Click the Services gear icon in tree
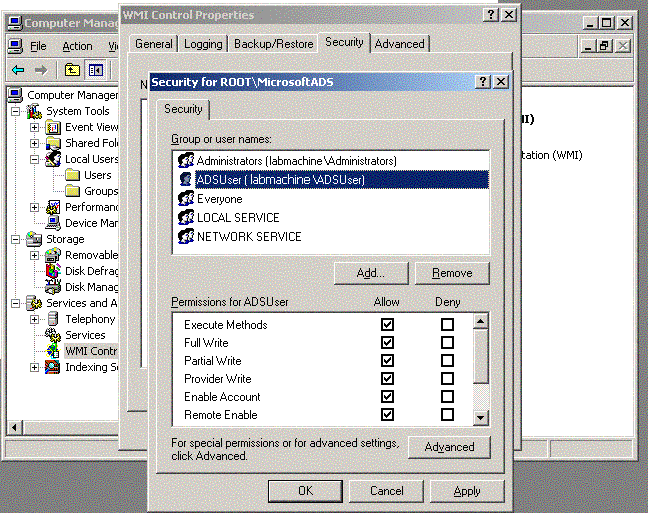This screenshot has height=513, width=648. pos(53,335)
